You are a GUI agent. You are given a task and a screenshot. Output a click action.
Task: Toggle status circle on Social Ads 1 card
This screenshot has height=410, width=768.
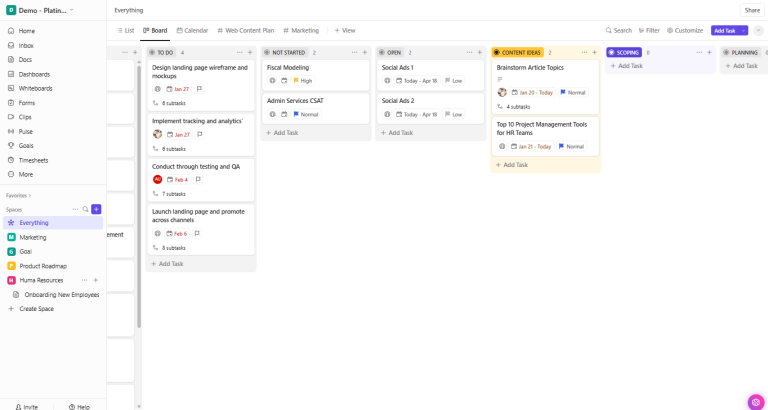pos(387,80)
